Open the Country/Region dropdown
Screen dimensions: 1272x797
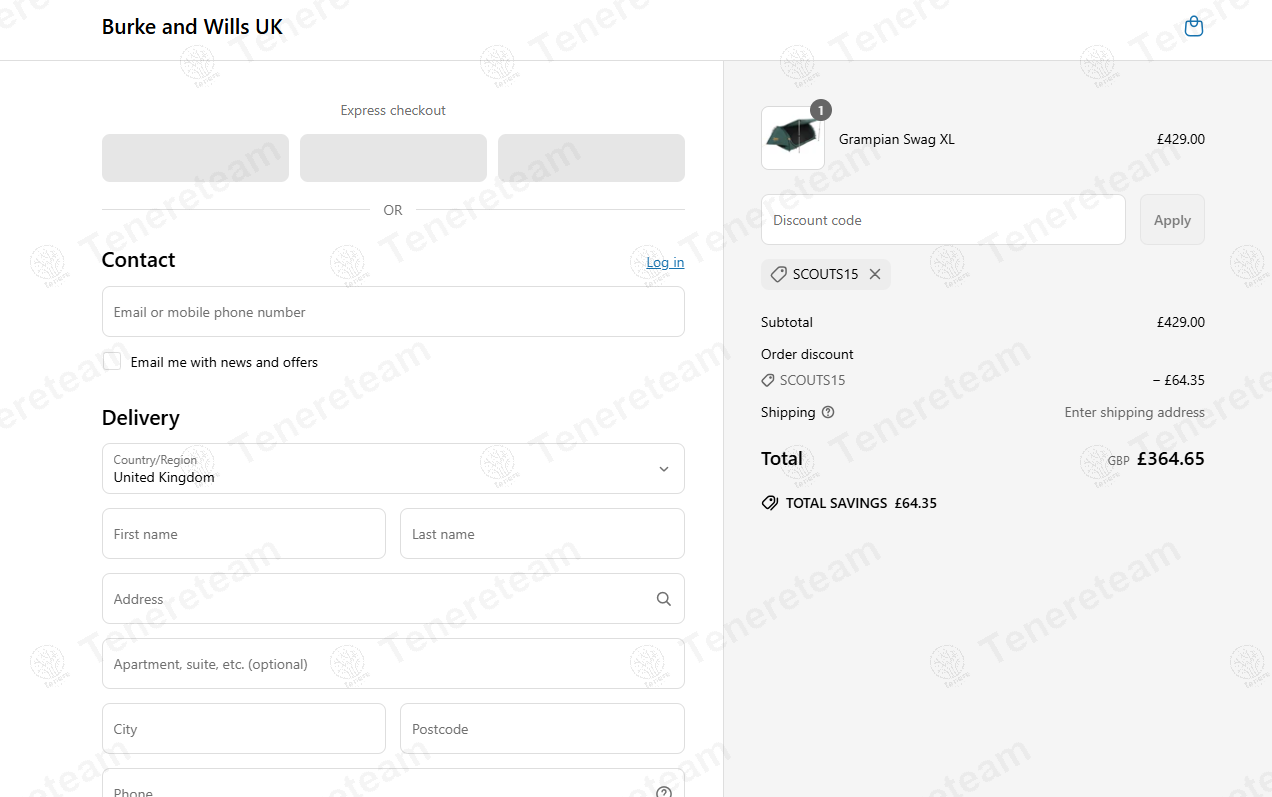tap(393, 469)
